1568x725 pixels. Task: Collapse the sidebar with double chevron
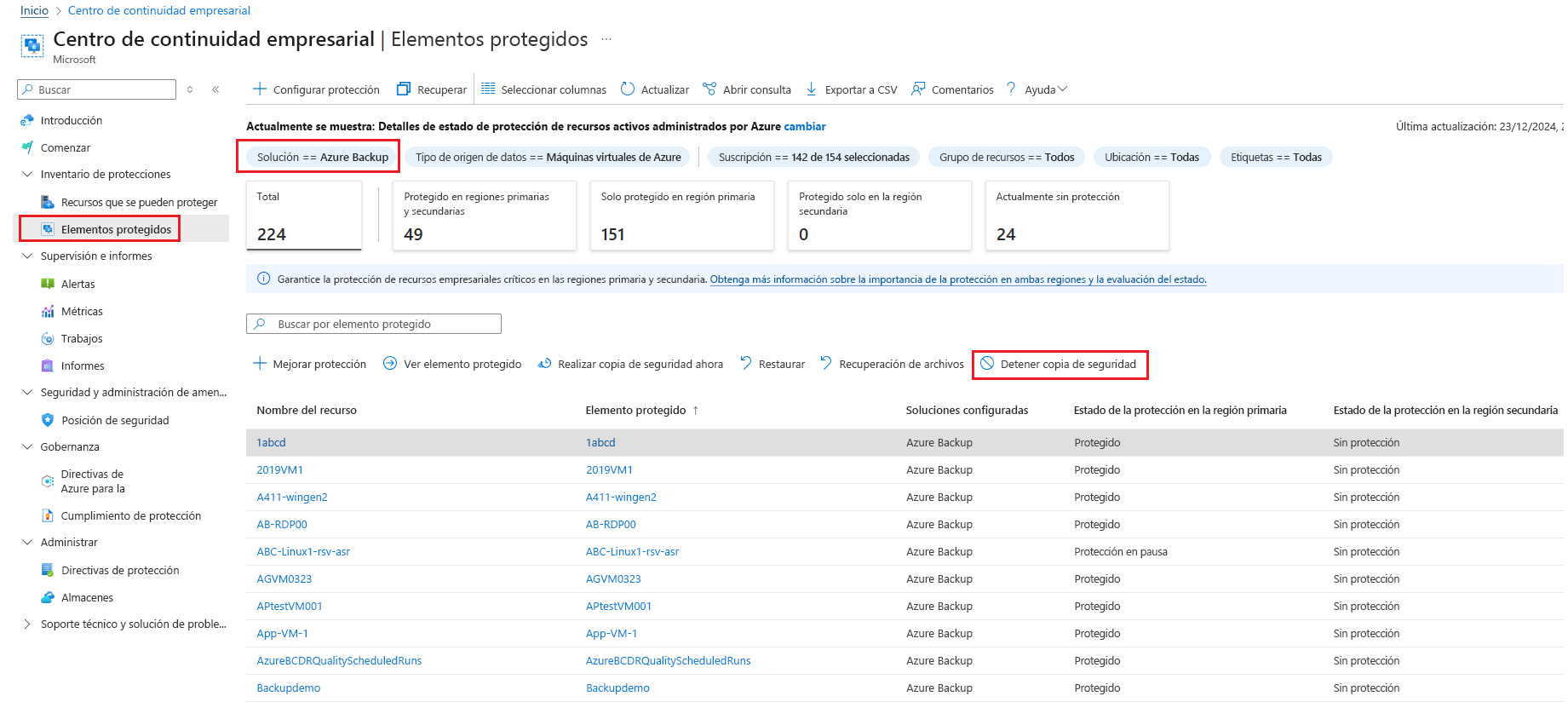[x=215, y=89]
